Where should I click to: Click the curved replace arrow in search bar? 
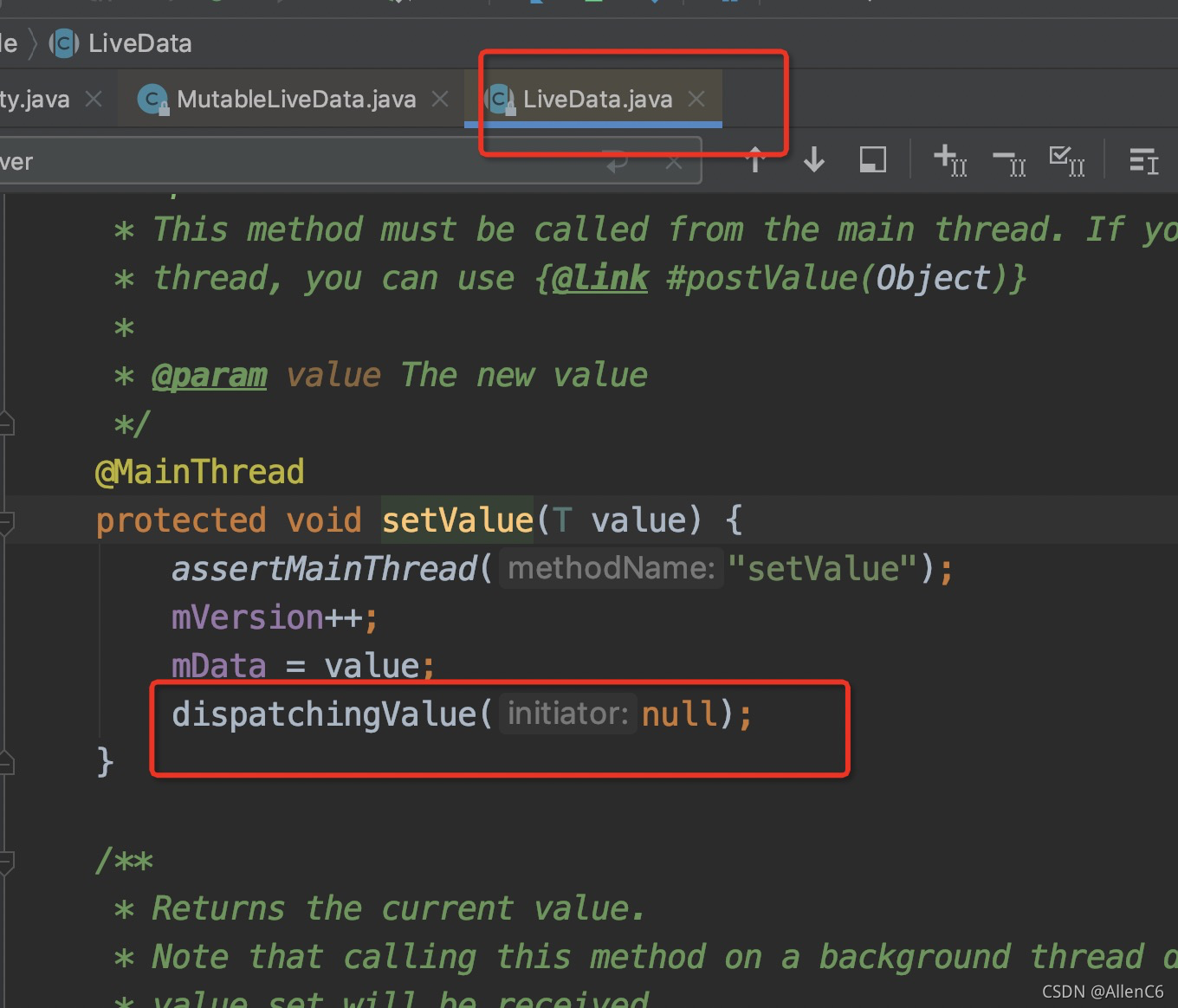click(x=616, y=160)
